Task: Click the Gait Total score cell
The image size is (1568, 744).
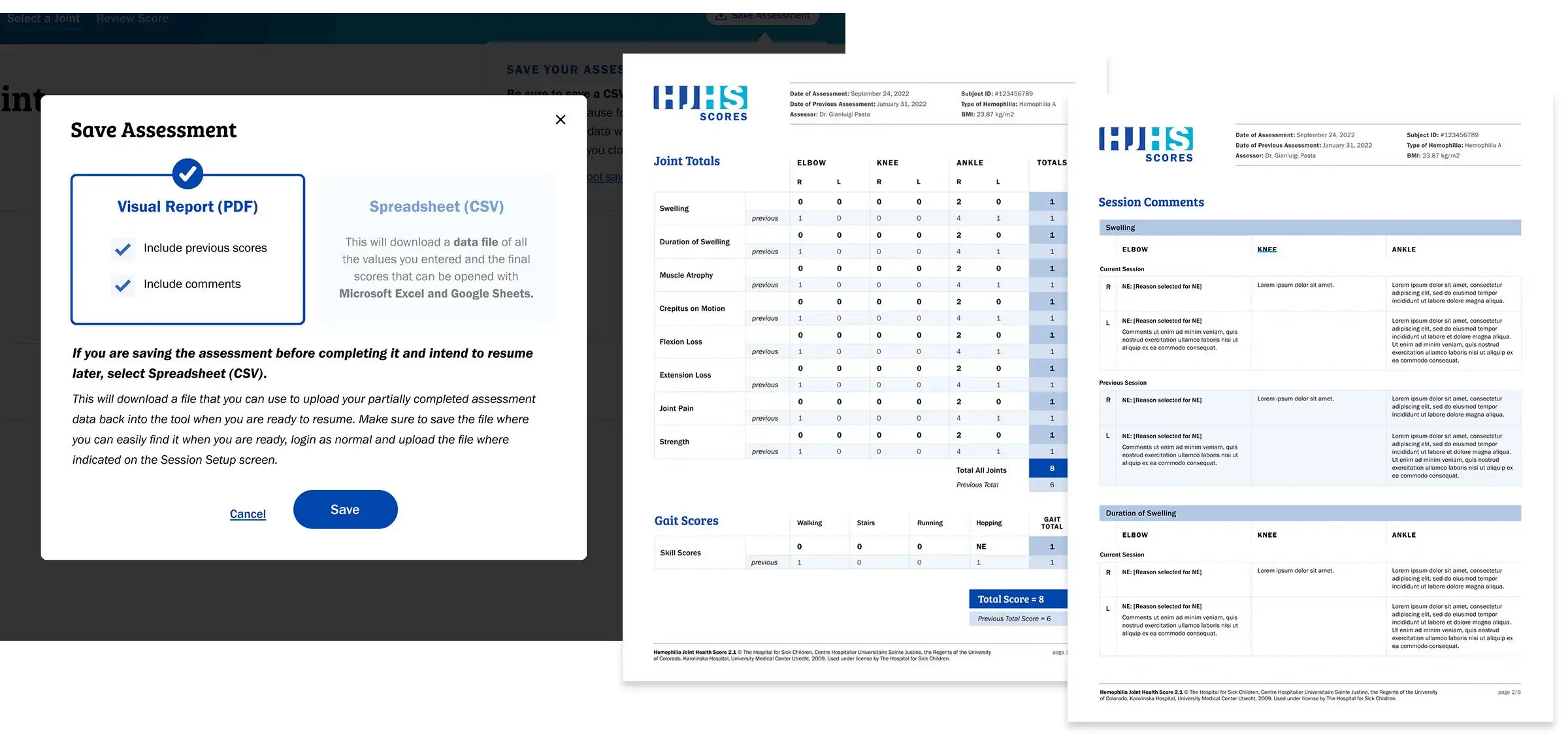Action: [1051, 547]
